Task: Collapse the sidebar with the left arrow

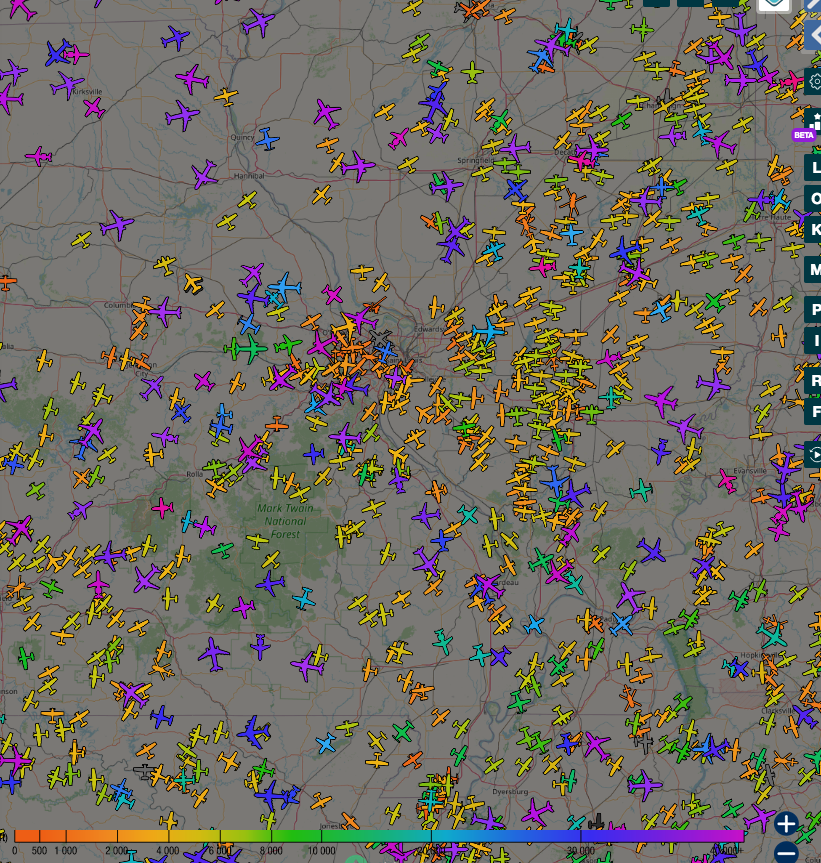Action: click(814, 35)
